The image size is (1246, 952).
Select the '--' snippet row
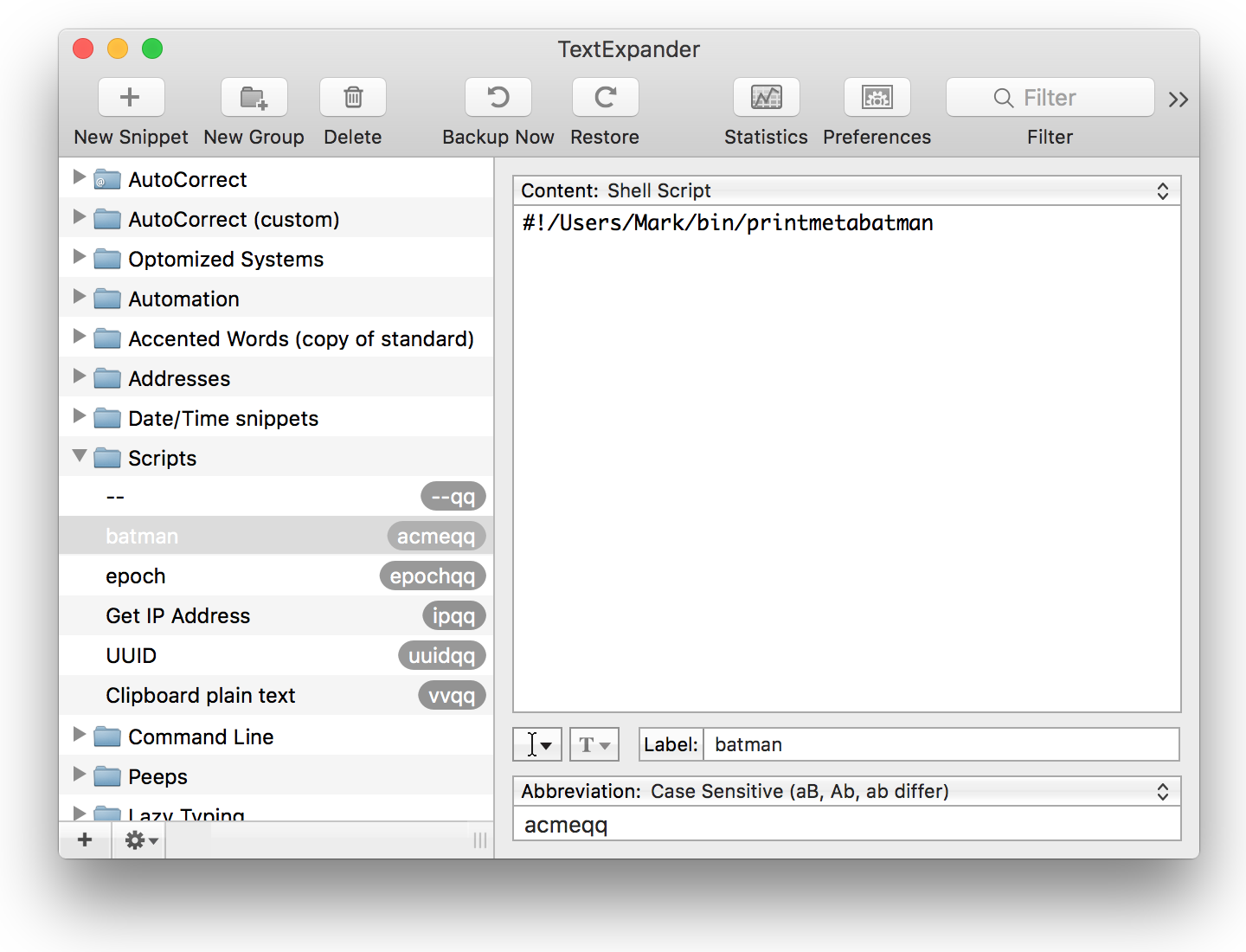pyautogui.click(x=276, y=497)
